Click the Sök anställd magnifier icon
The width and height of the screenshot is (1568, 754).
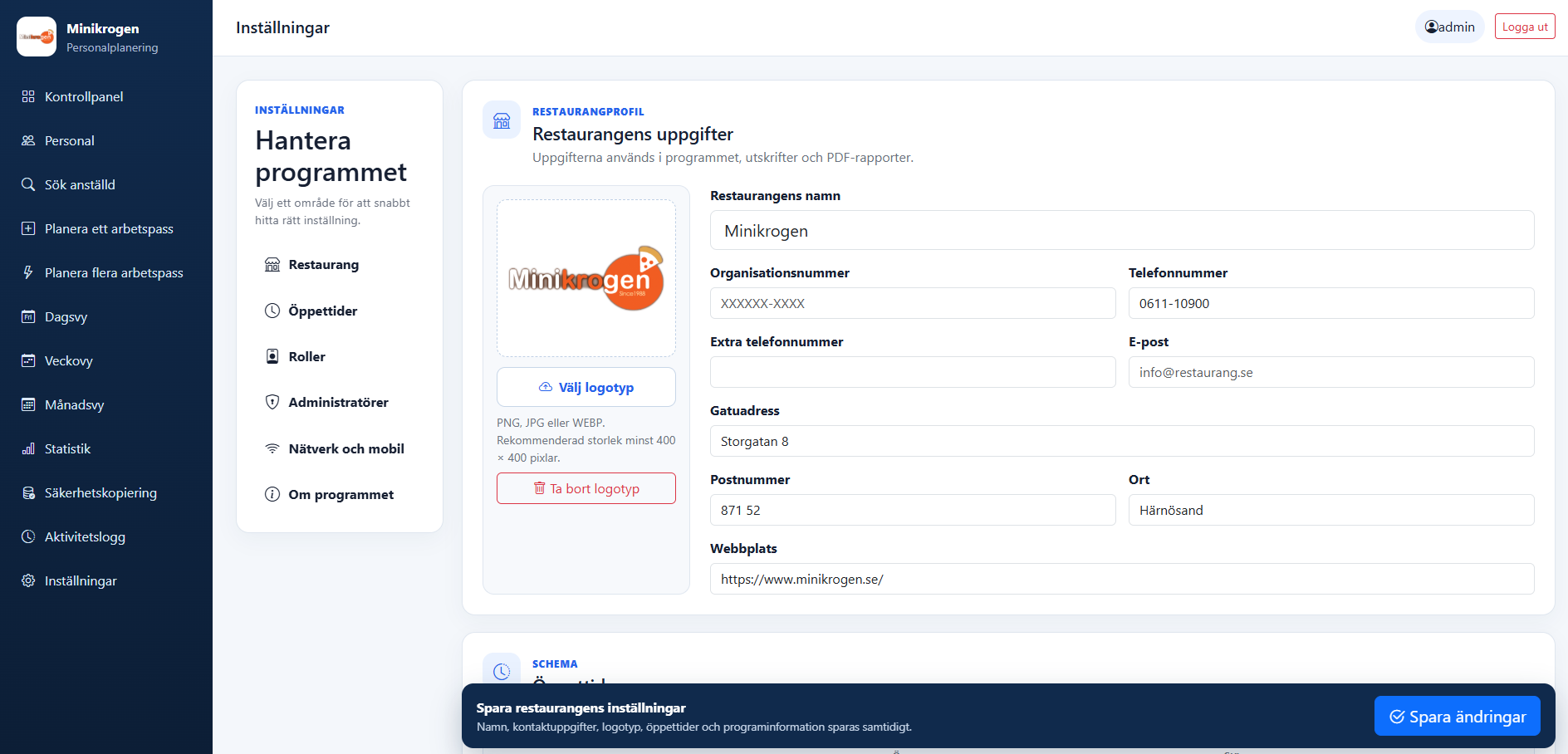[28, 184]
